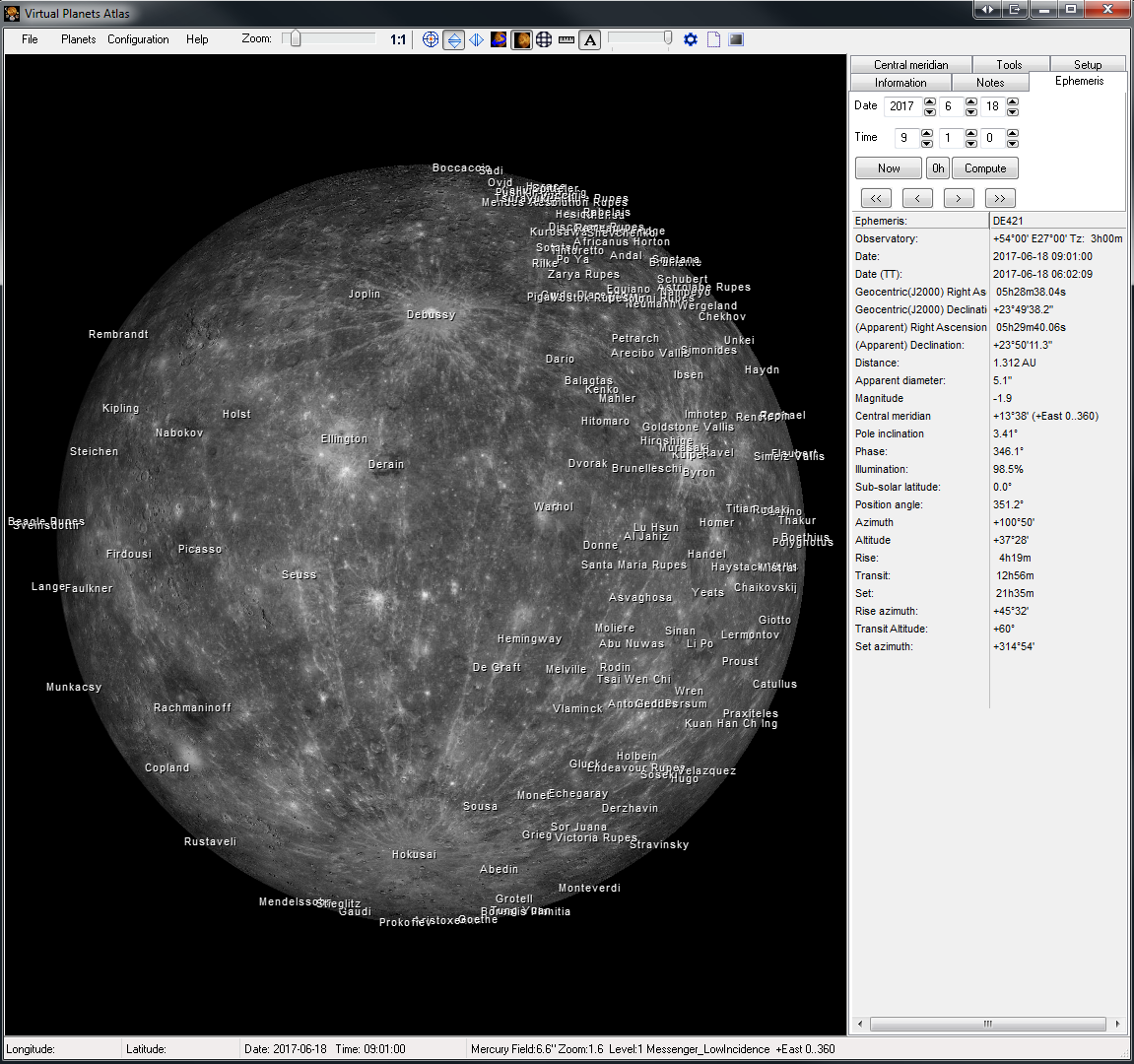Click the rotating planet toolbar icon
The width and height of the screenshot is (1134, 1064).
pos(499,39)
